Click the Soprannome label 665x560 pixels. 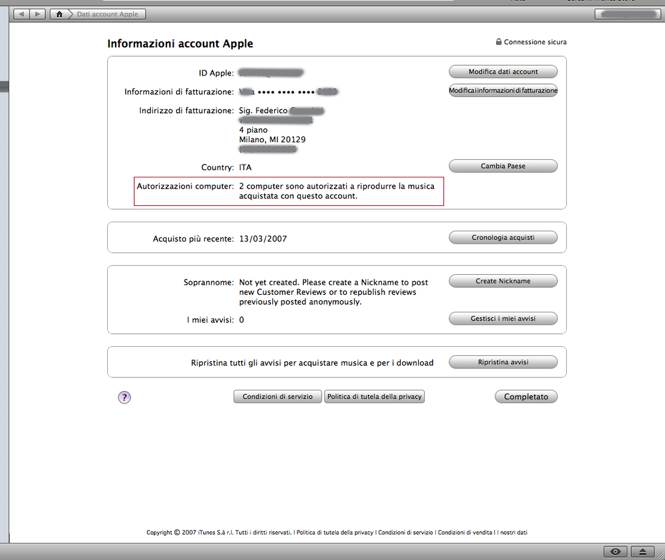(x=208, y=283)
